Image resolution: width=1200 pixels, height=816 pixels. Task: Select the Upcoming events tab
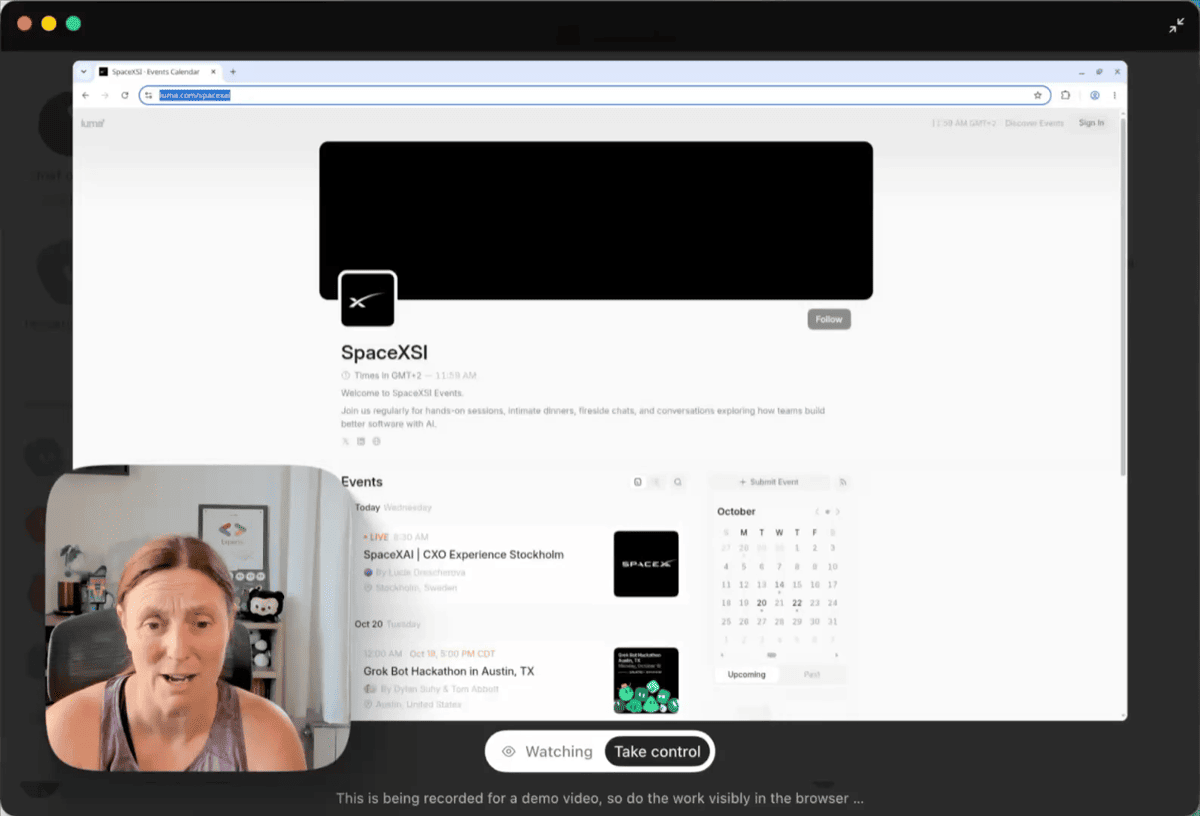point(746,674)
